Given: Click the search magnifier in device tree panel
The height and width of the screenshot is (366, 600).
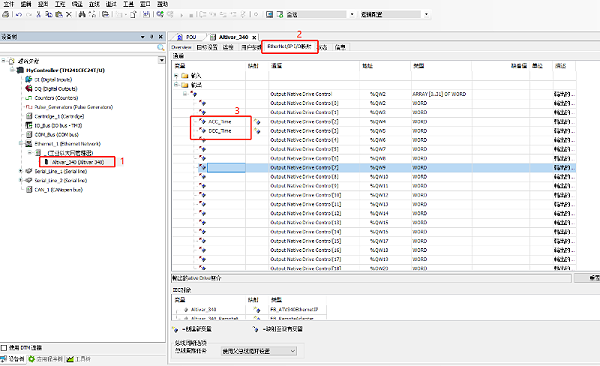Looking at the screenshot, I should tap(161, 47).
